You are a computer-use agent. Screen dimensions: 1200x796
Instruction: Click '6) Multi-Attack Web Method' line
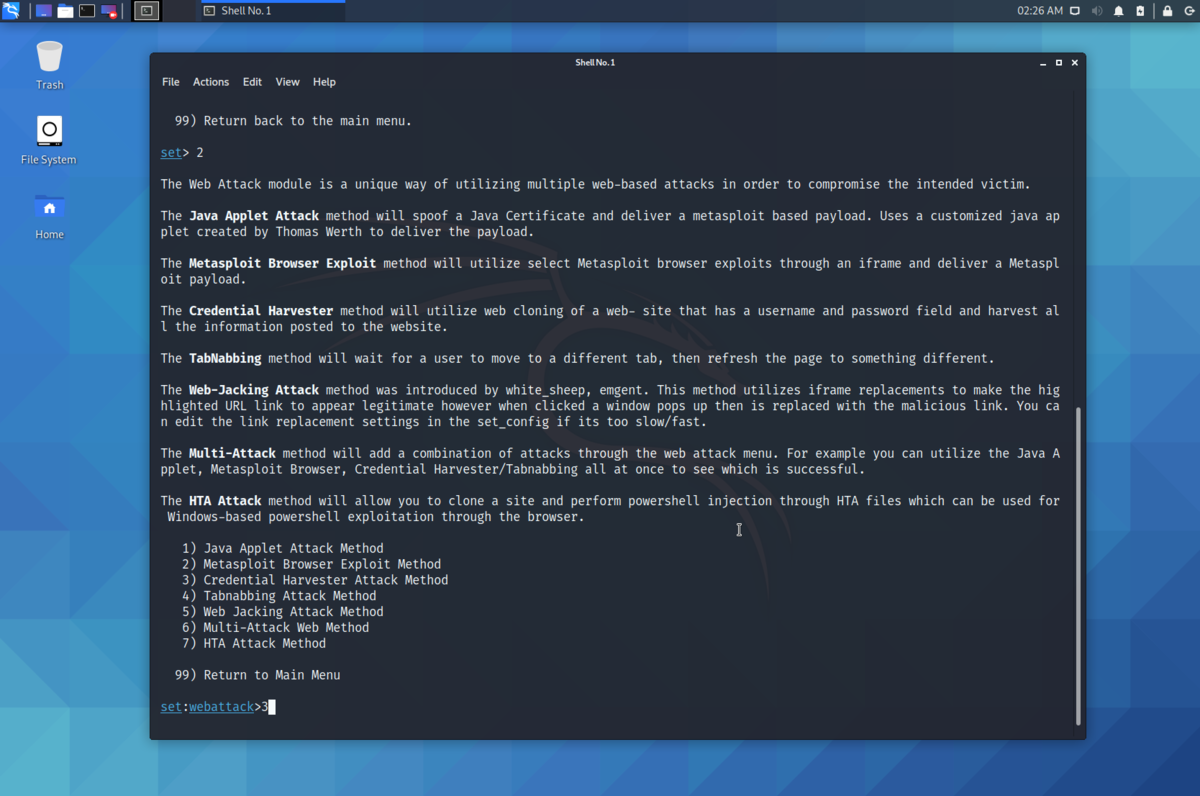(276, 628)
